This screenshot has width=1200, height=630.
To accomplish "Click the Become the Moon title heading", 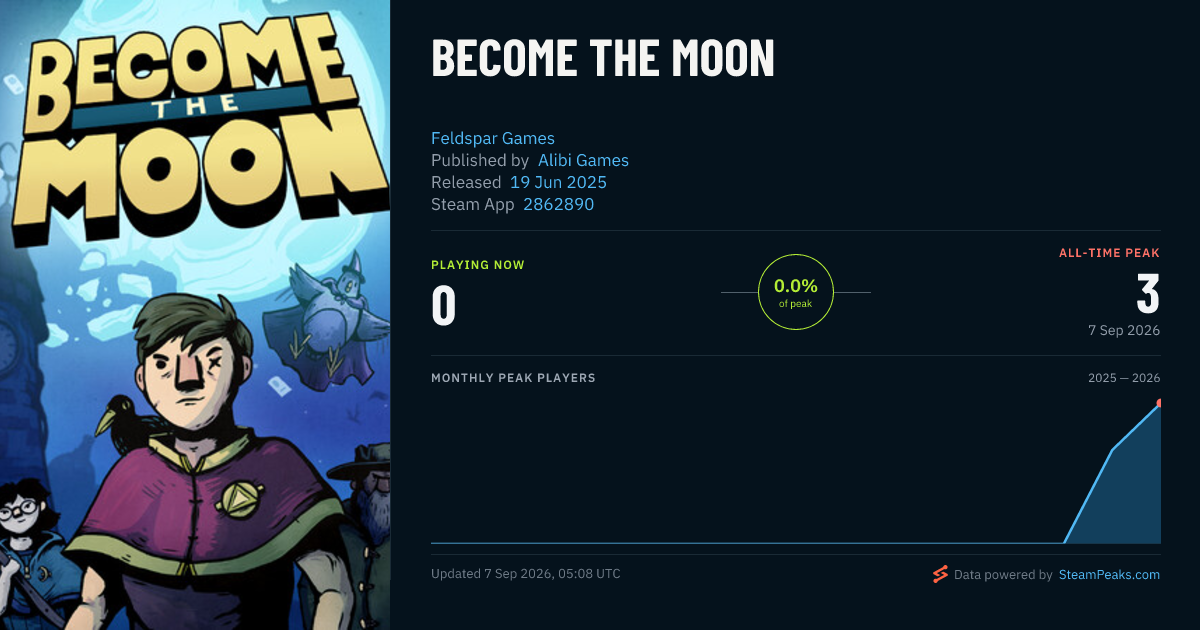I will point(603,60).
